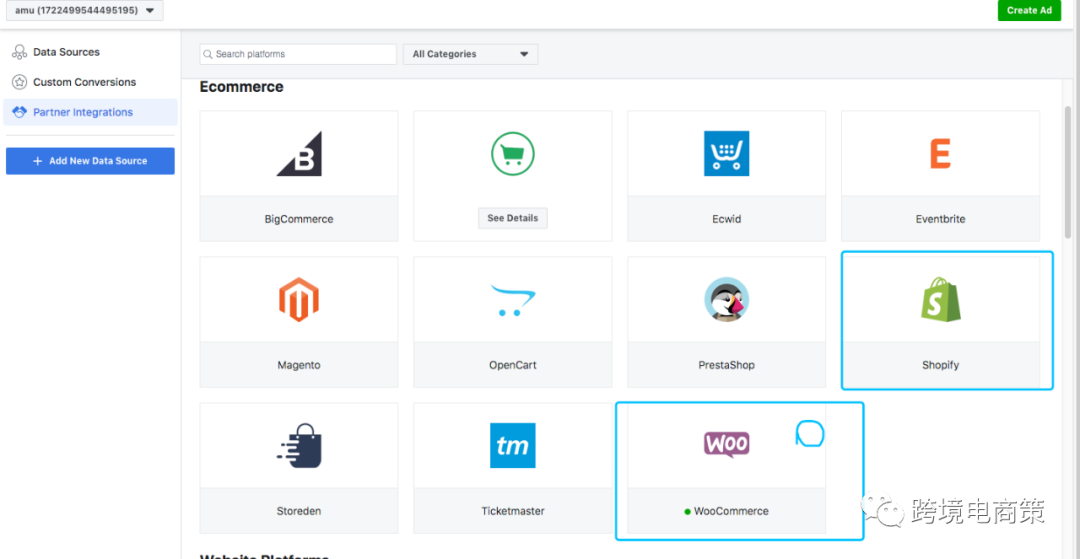Click the Ecommerce section heading

click(241, 87)
